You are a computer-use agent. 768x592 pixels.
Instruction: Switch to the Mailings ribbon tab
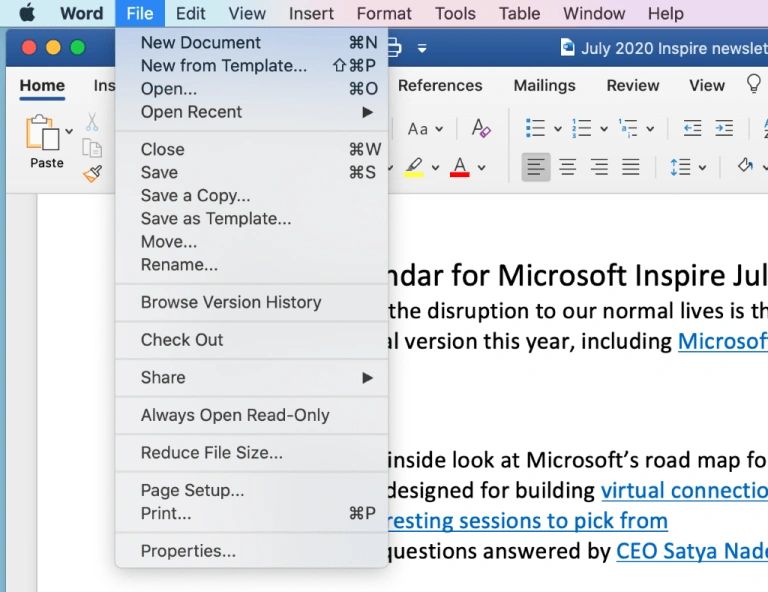pos(544,85)
